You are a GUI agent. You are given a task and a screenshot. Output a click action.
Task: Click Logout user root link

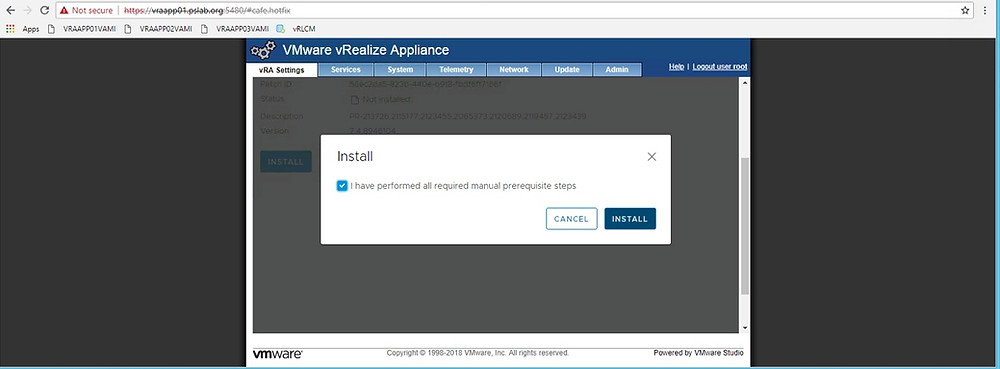[719, 67]
